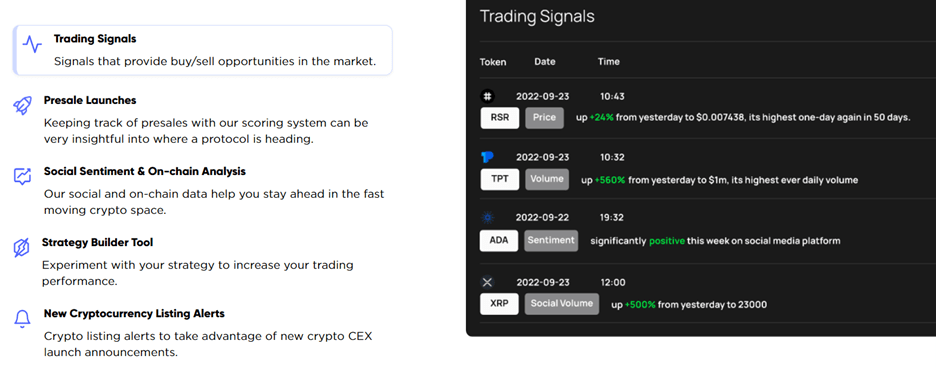Click the Trading Signals pulse icon
The image size is (936, 368).
(32, 45)
